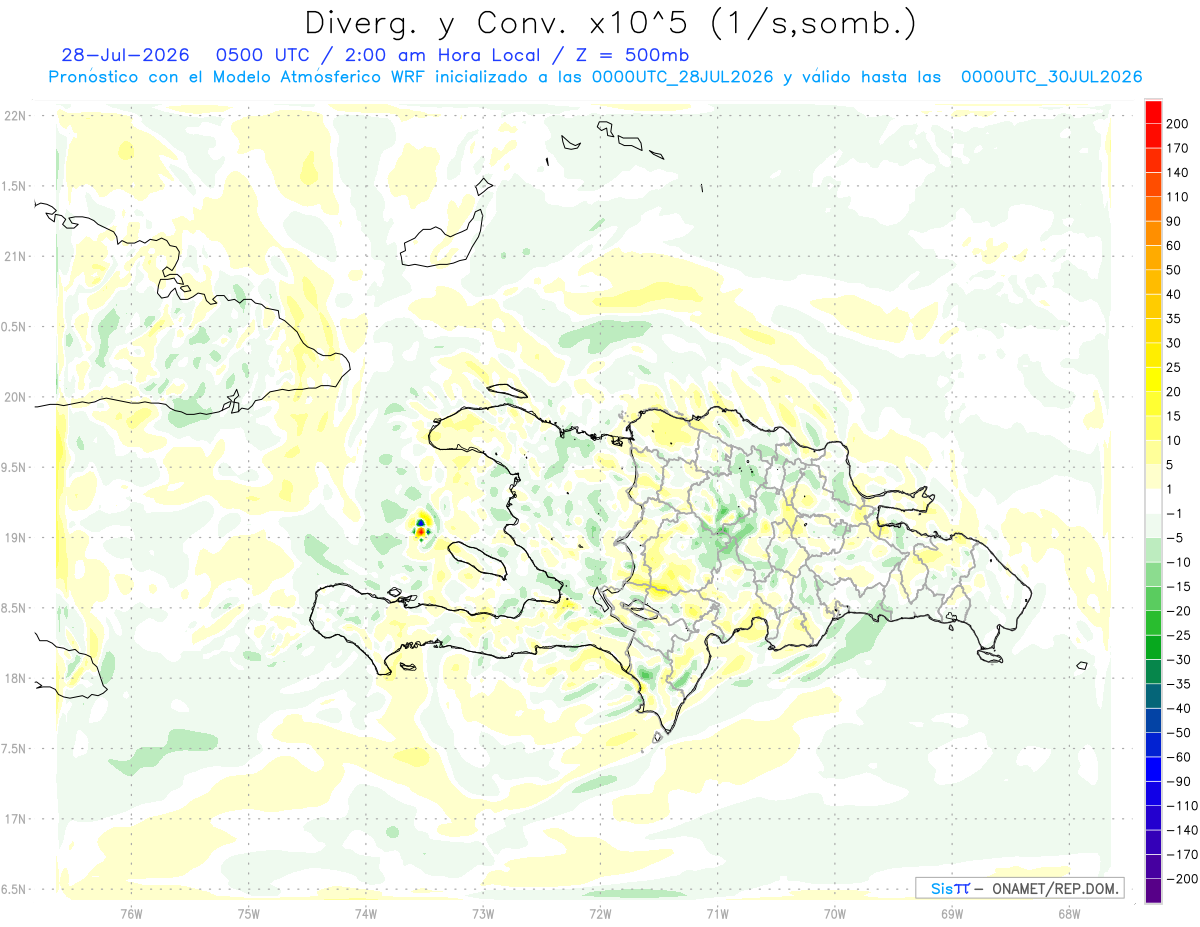Click the "70W" longitude label
This screenshot has height=927, width=1200.
click(835, 913)
